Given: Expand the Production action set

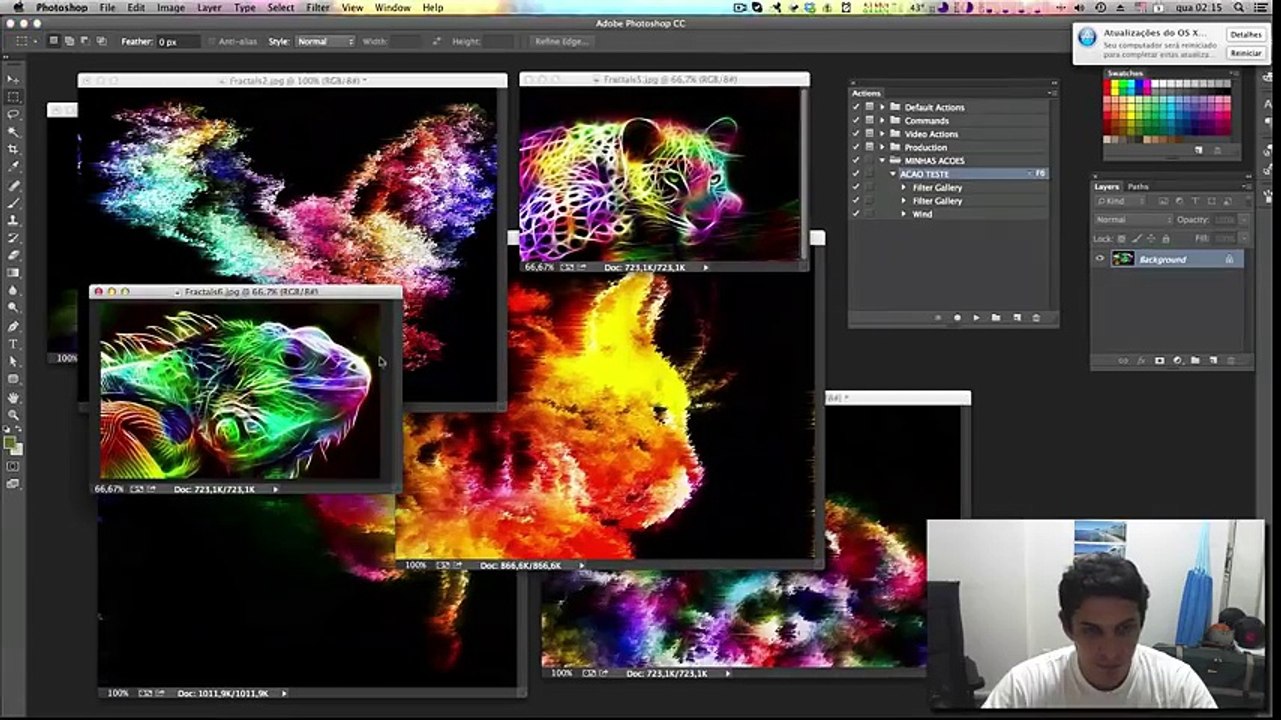Looking at the screenshot, I should [882, 147].
